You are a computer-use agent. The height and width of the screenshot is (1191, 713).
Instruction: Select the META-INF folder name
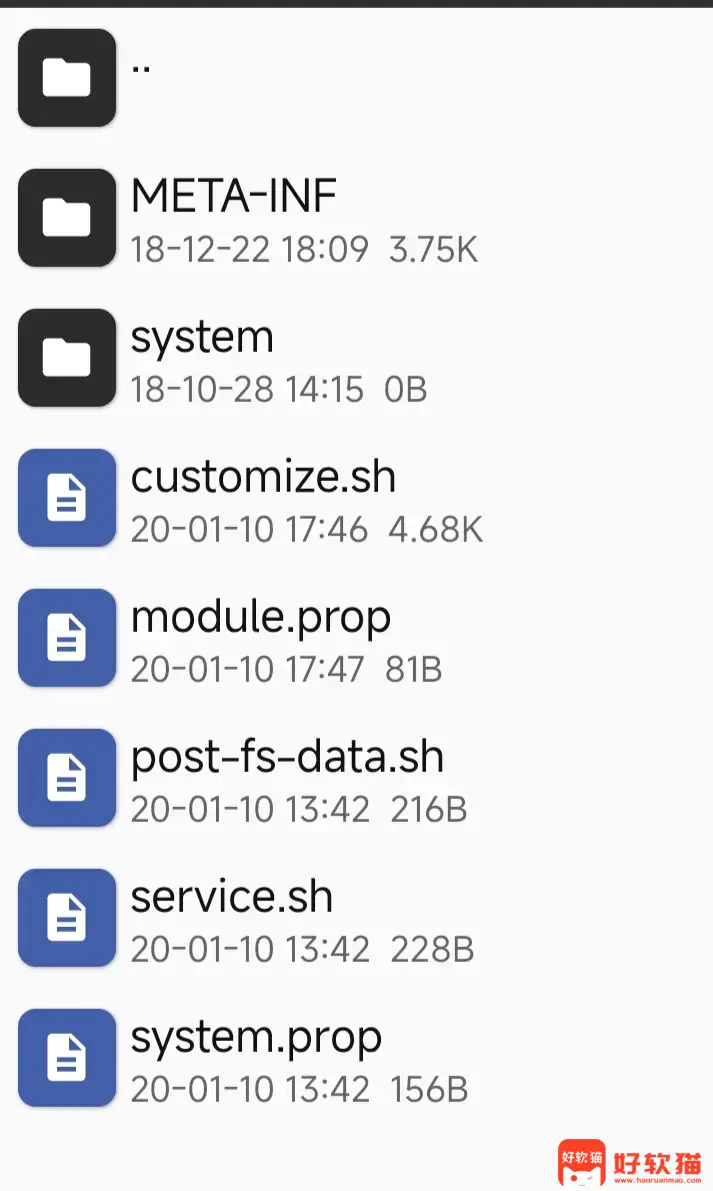point(234,195)
